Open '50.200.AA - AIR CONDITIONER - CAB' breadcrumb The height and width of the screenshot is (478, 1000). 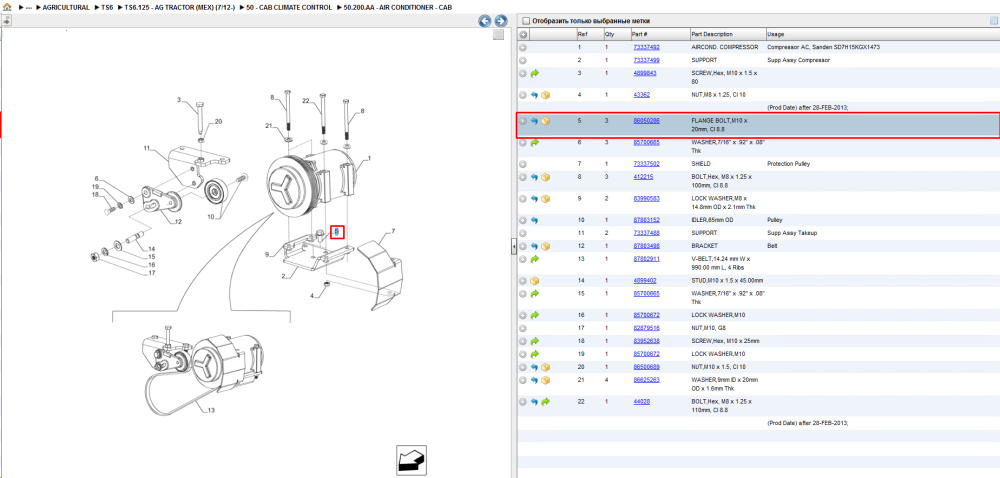coord(397,8)
